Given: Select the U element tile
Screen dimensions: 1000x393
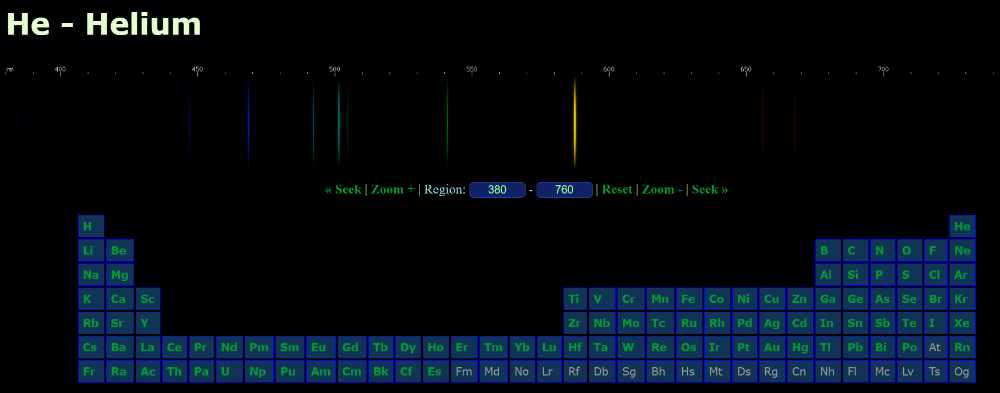Looking at the screenshot, I should [x=229, y=371].
